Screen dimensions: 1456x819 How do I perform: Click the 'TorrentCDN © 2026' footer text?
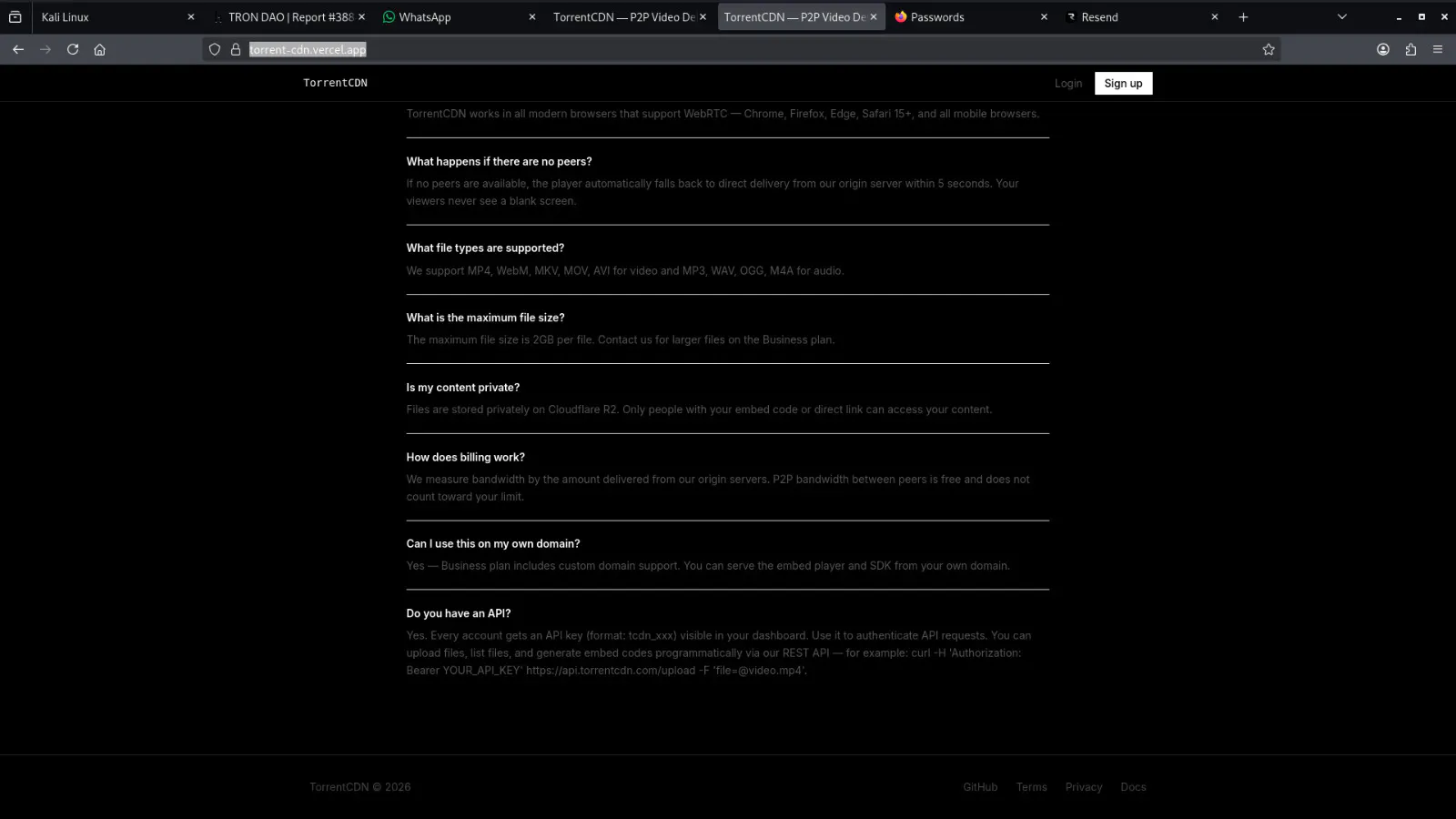(x=359, y=787)
